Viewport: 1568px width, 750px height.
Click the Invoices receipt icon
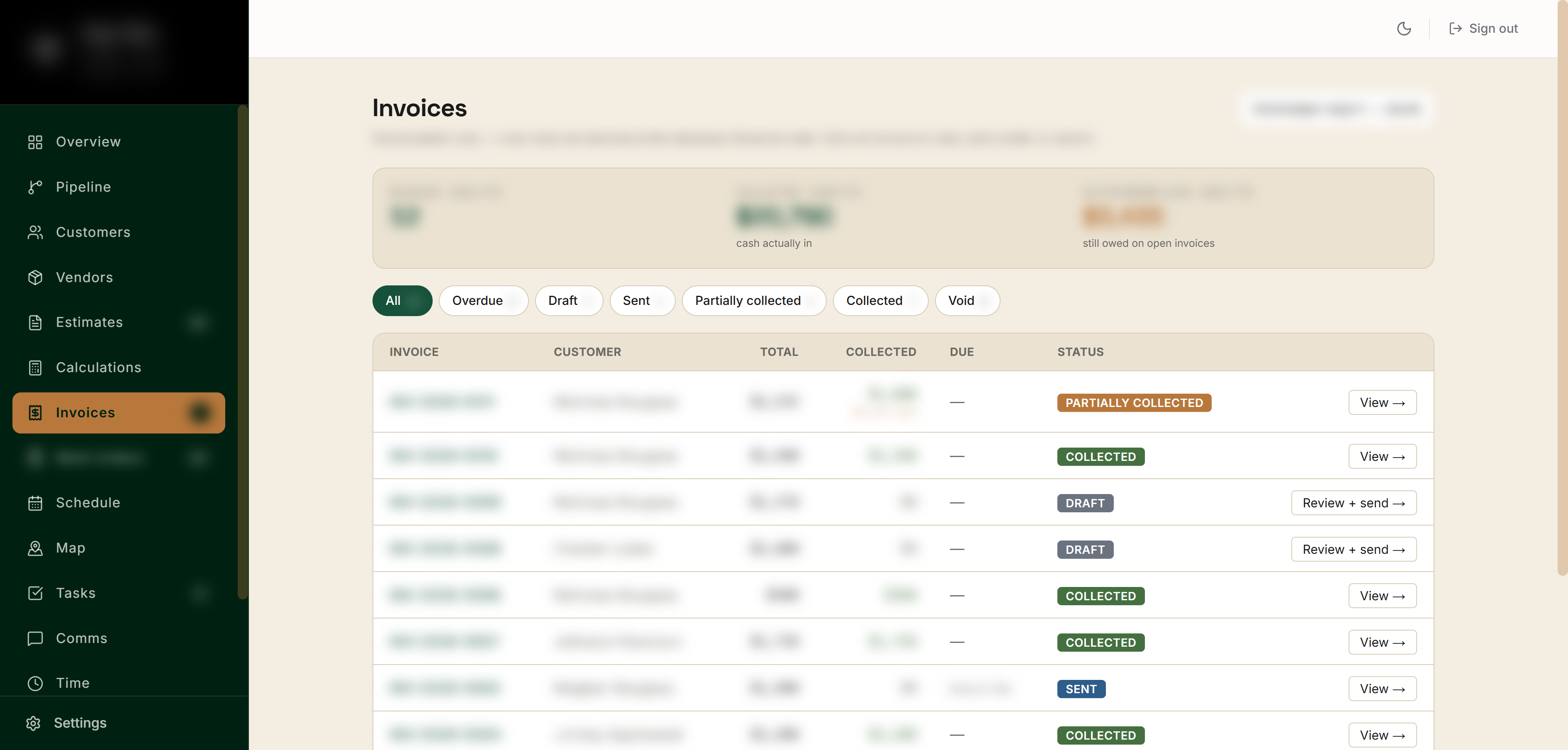(35, 413)
